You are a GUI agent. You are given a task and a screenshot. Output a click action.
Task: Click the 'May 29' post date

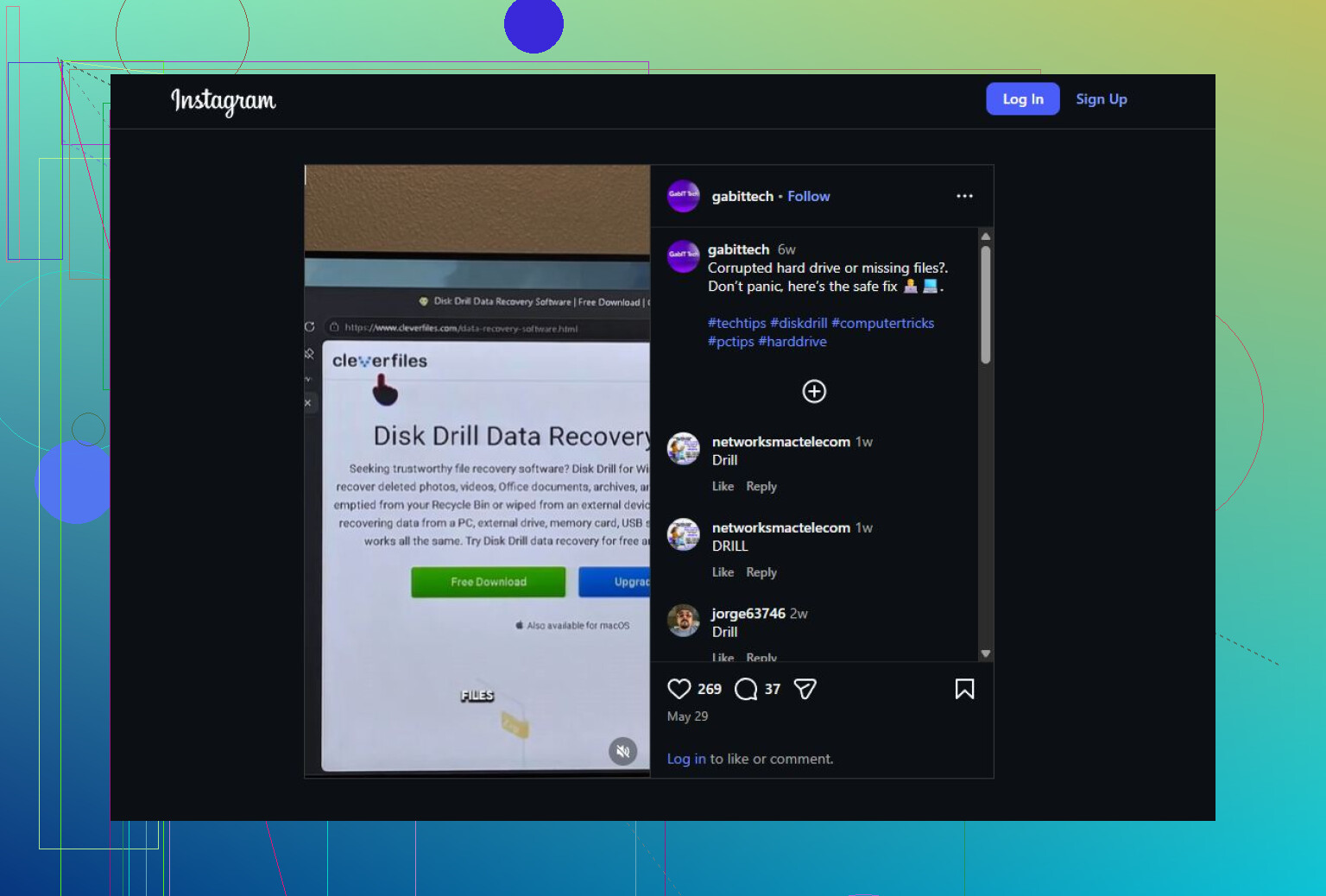tap(687, 716)
